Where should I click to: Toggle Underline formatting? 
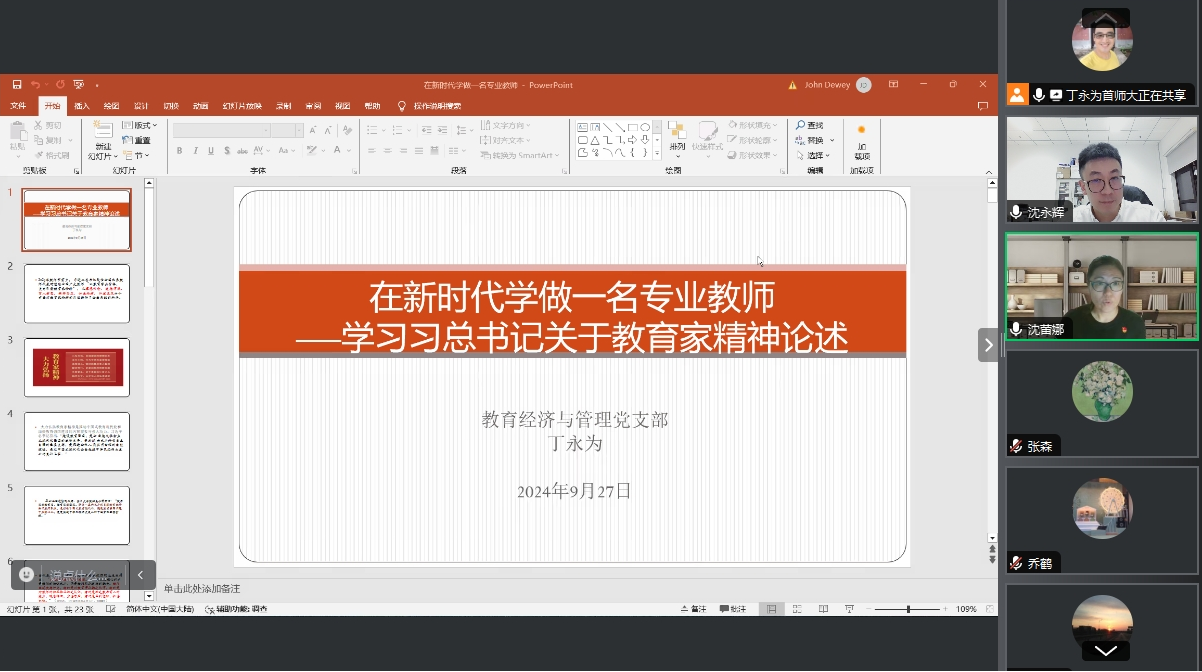211,151
